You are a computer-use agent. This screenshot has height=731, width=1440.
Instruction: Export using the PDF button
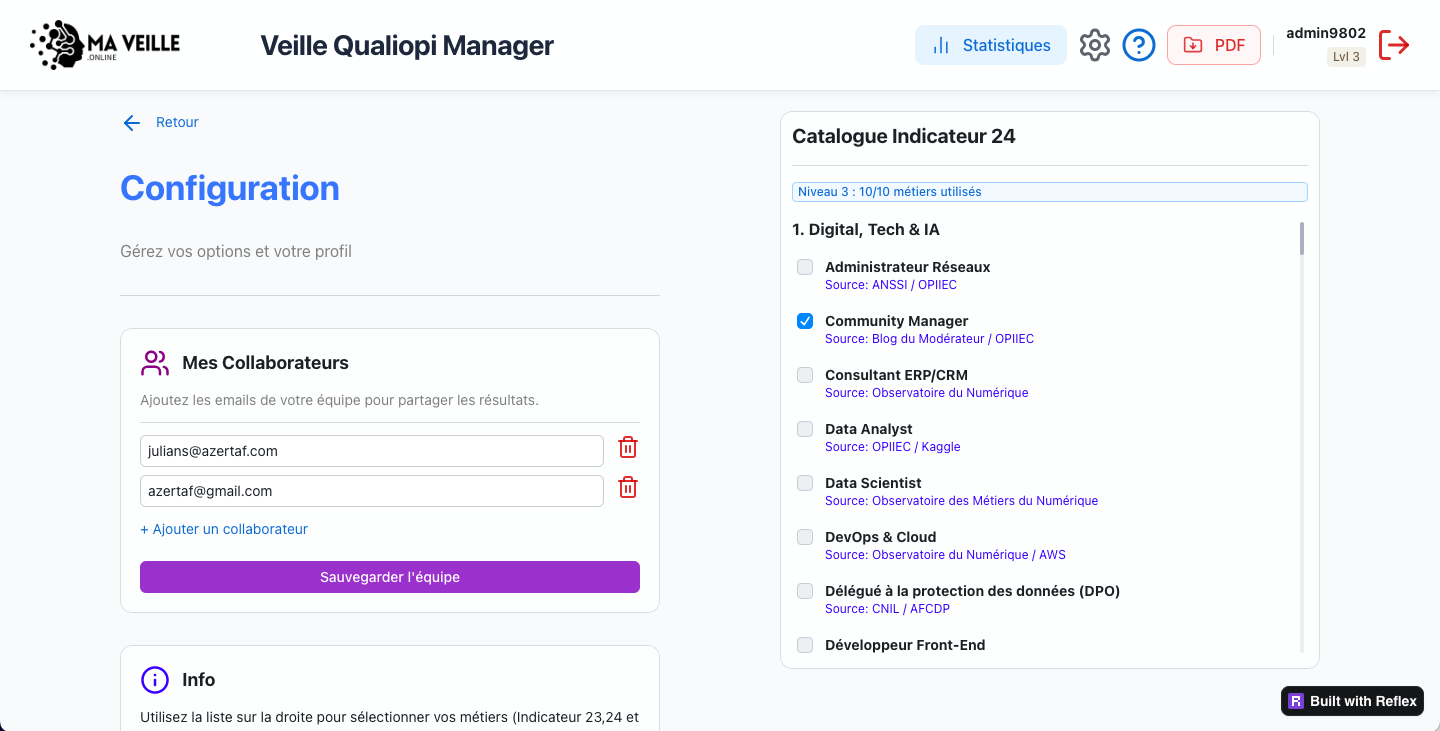tap(1213, 45)
